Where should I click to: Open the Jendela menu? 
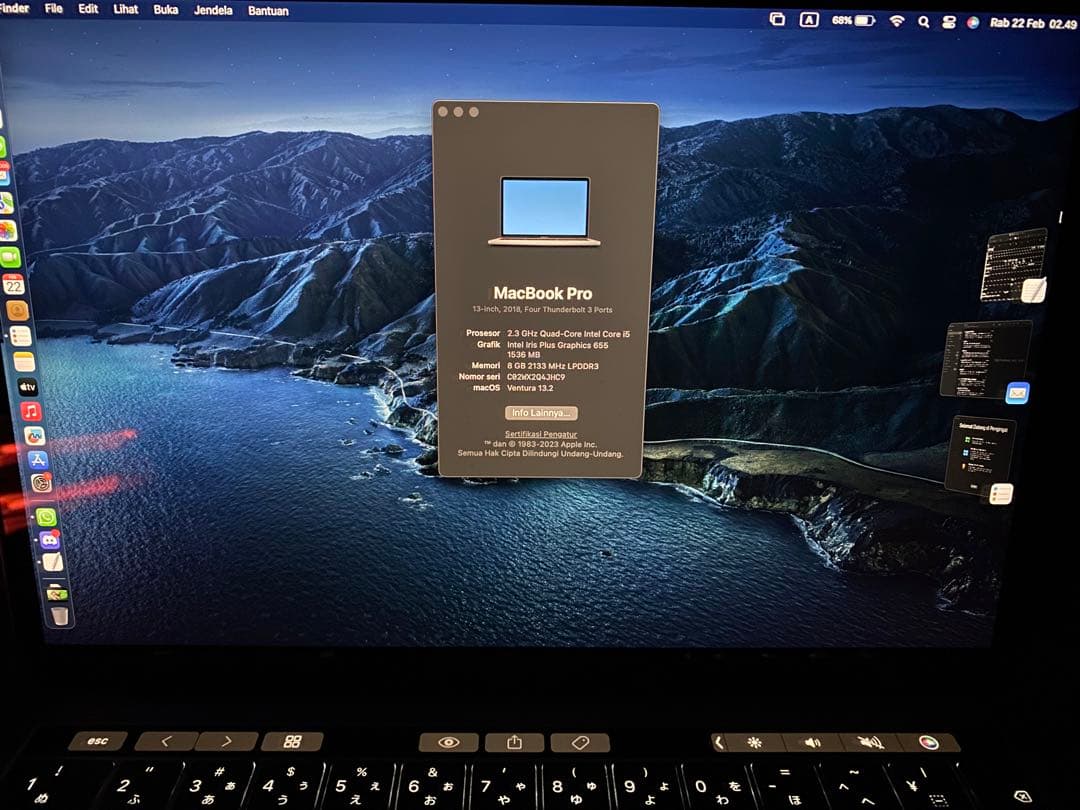coord(214,10)
